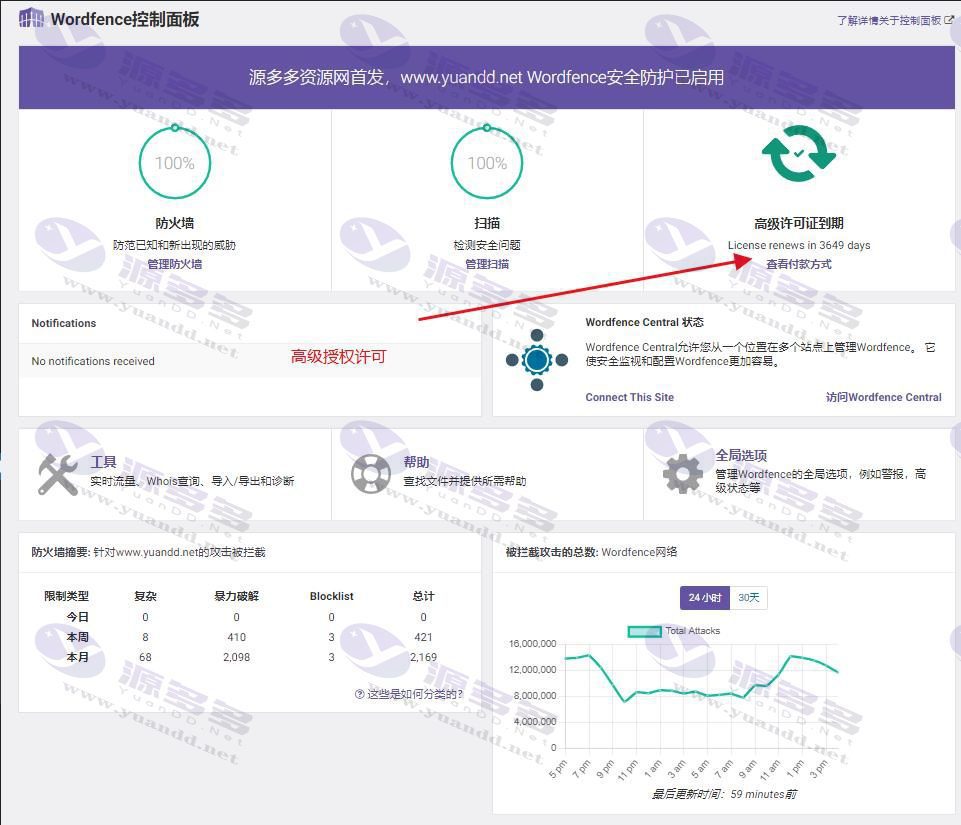Click the weekly total 421 cell
Image resolution: width=961 pixels, height=825 pixels.
424,637
